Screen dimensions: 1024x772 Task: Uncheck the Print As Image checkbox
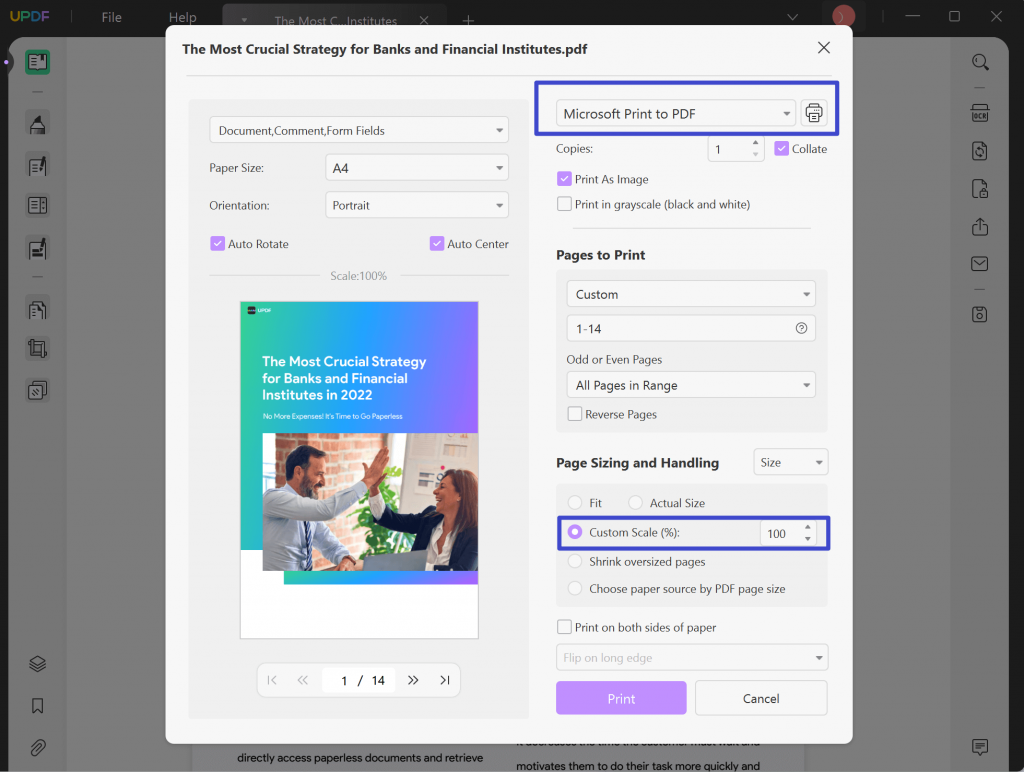point(565,178)
